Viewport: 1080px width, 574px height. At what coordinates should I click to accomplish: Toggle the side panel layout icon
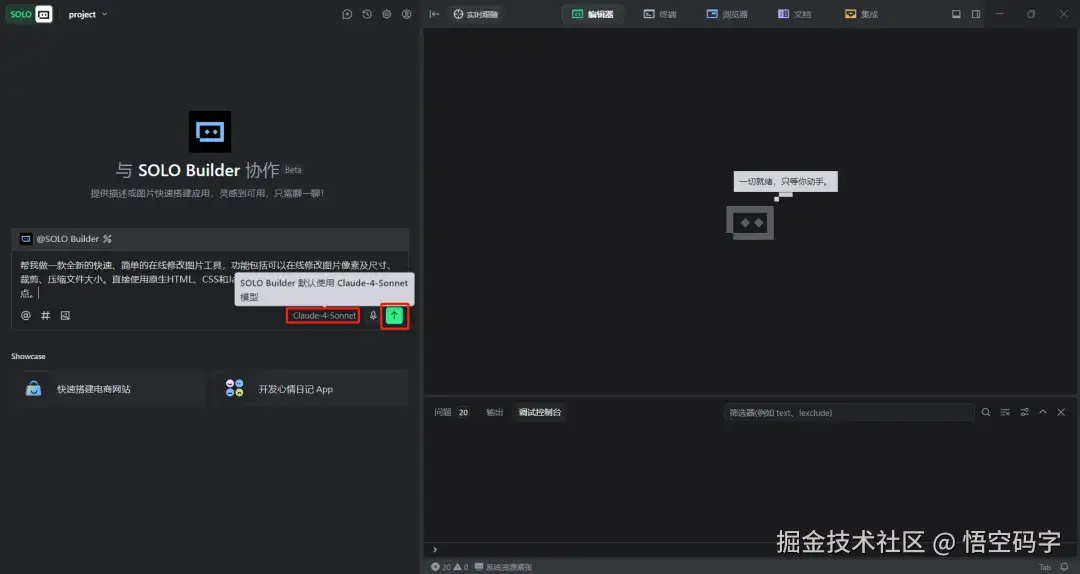click(976, 14)
